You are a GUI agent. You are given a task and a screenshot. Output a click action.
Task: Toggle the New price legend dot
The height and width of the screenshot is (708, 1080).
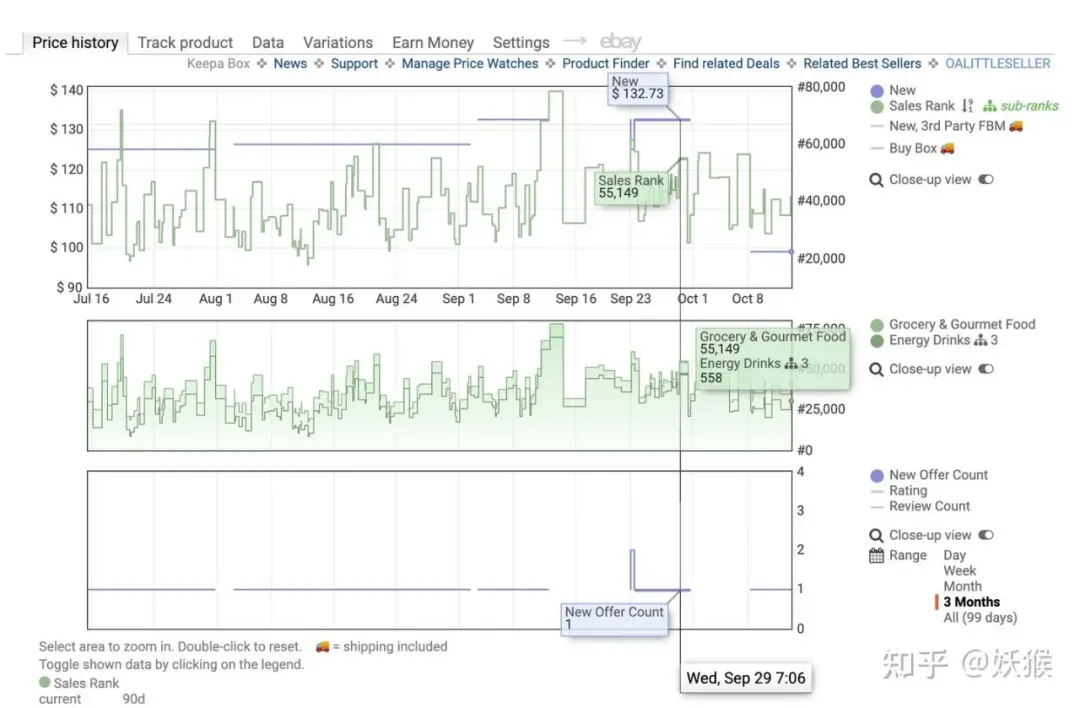click(877, 91)
